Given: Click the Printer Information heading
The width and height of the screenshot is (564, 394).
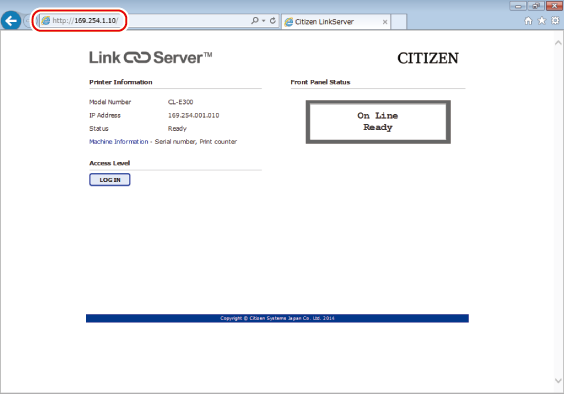Looking at the screenshot, I should (121, 82).
